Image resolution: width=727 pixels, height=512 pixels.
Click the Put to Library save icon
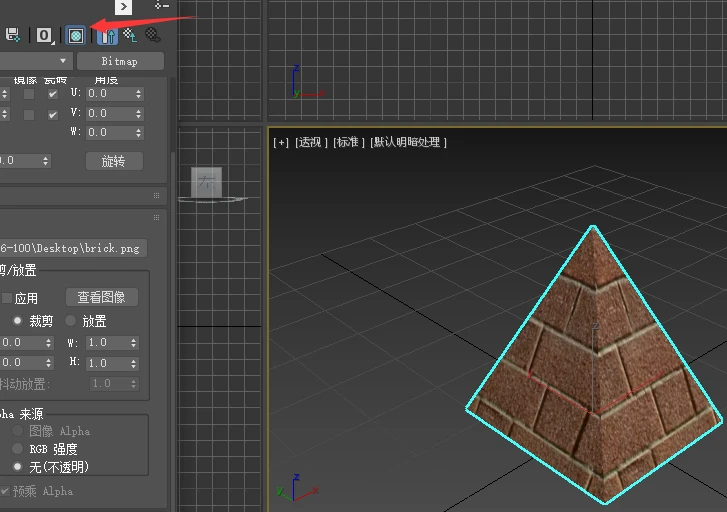tap(13, 35)
